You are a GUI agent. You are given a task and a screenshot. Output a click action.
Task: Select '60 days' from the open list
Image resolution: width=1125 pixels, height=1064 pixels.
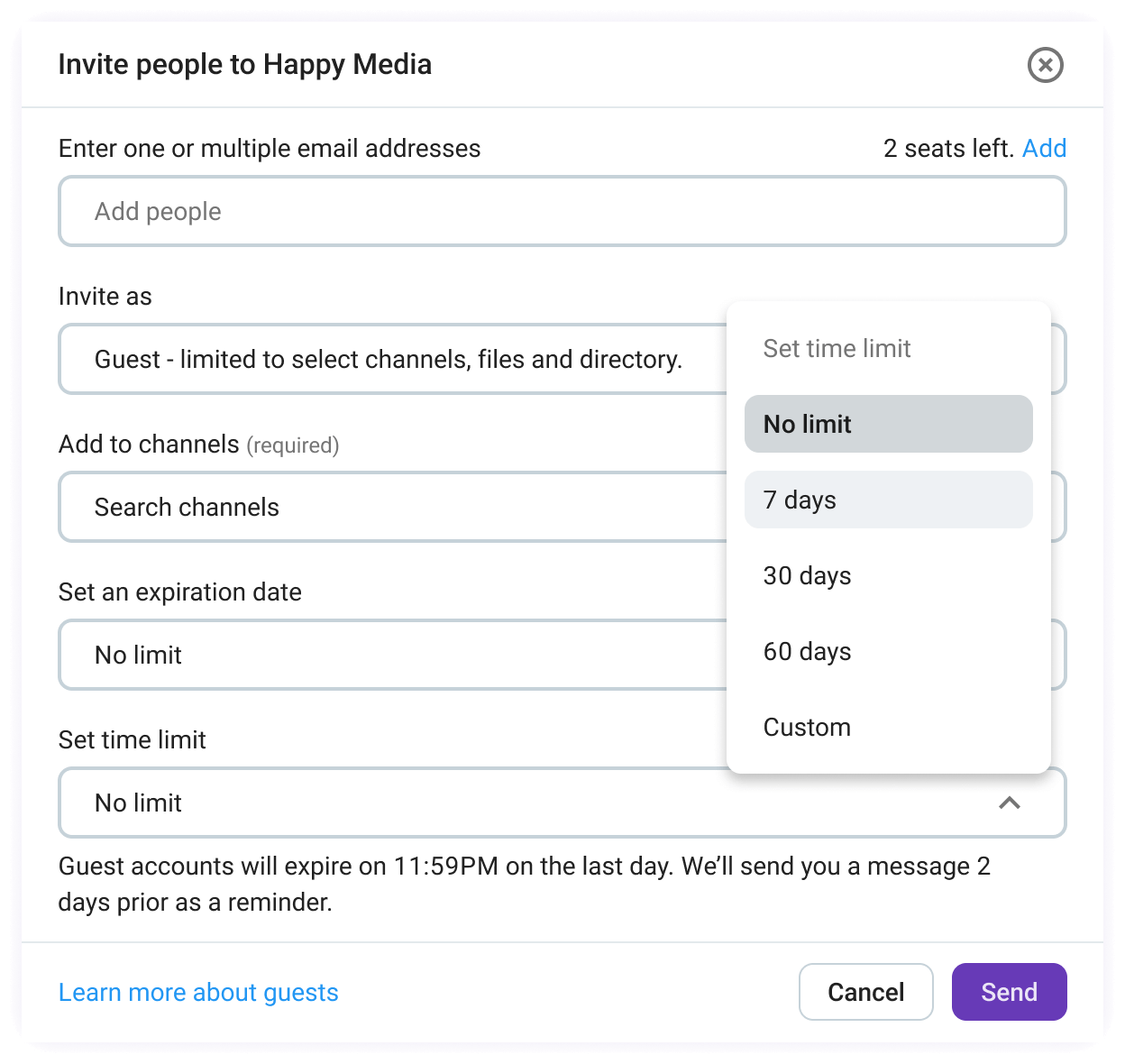point(806,651)
